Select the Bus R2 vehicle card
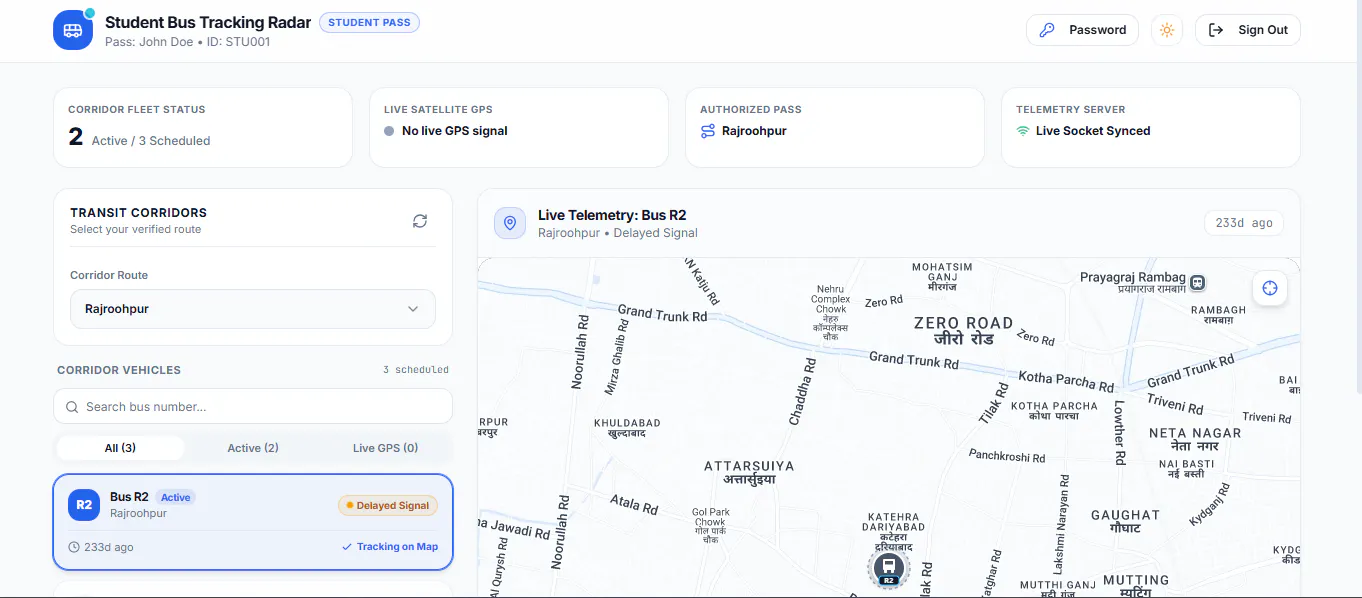Screen dimensions: 1362x598 (x=253, y=522)
